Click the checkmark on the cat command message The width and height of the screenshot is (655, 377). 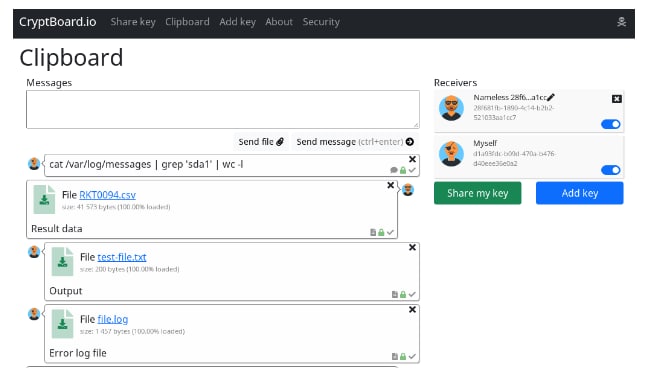coord(412,170)
